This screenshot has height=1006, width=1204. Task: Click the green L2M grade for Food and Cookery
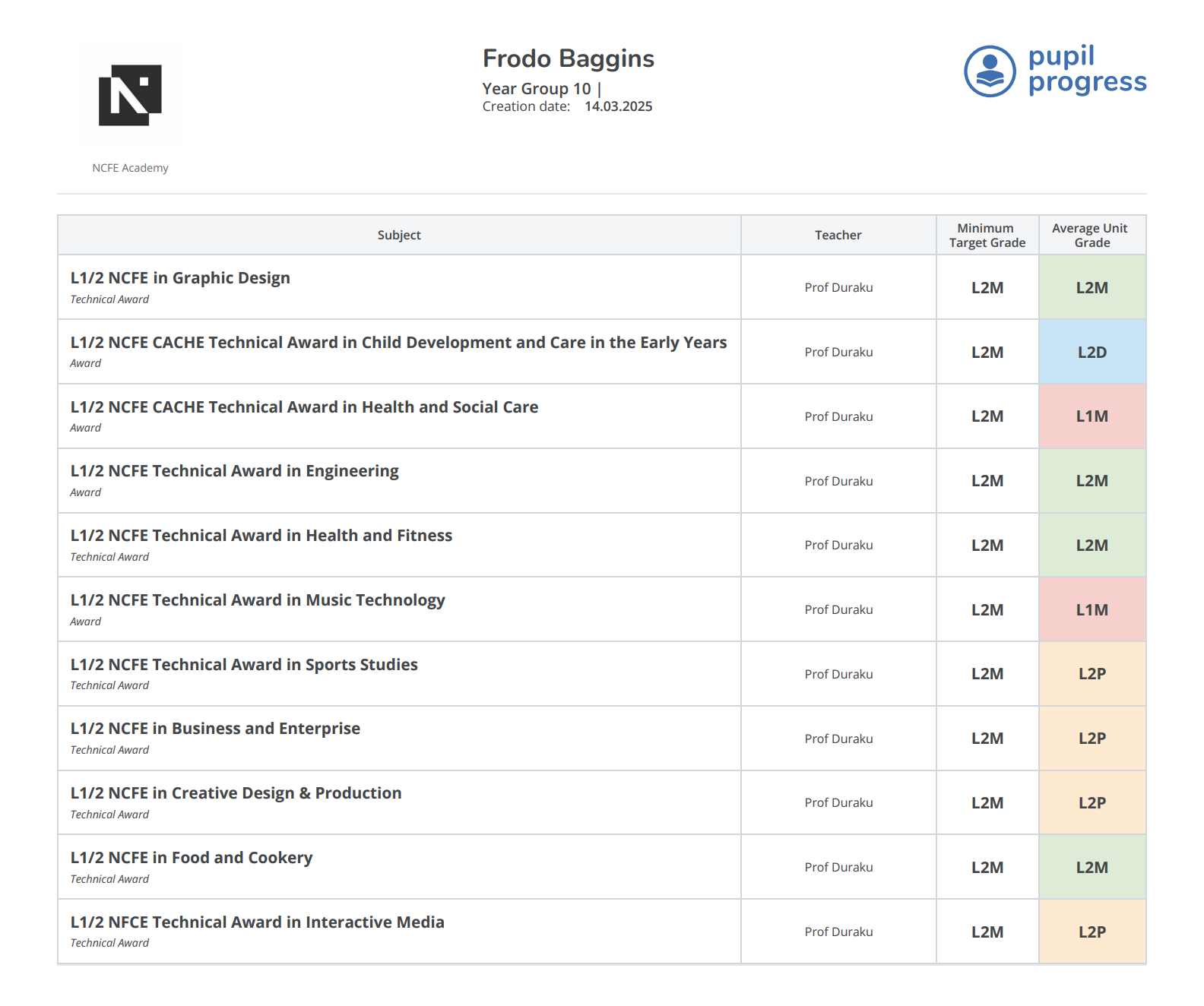[x=1092, y=868]
